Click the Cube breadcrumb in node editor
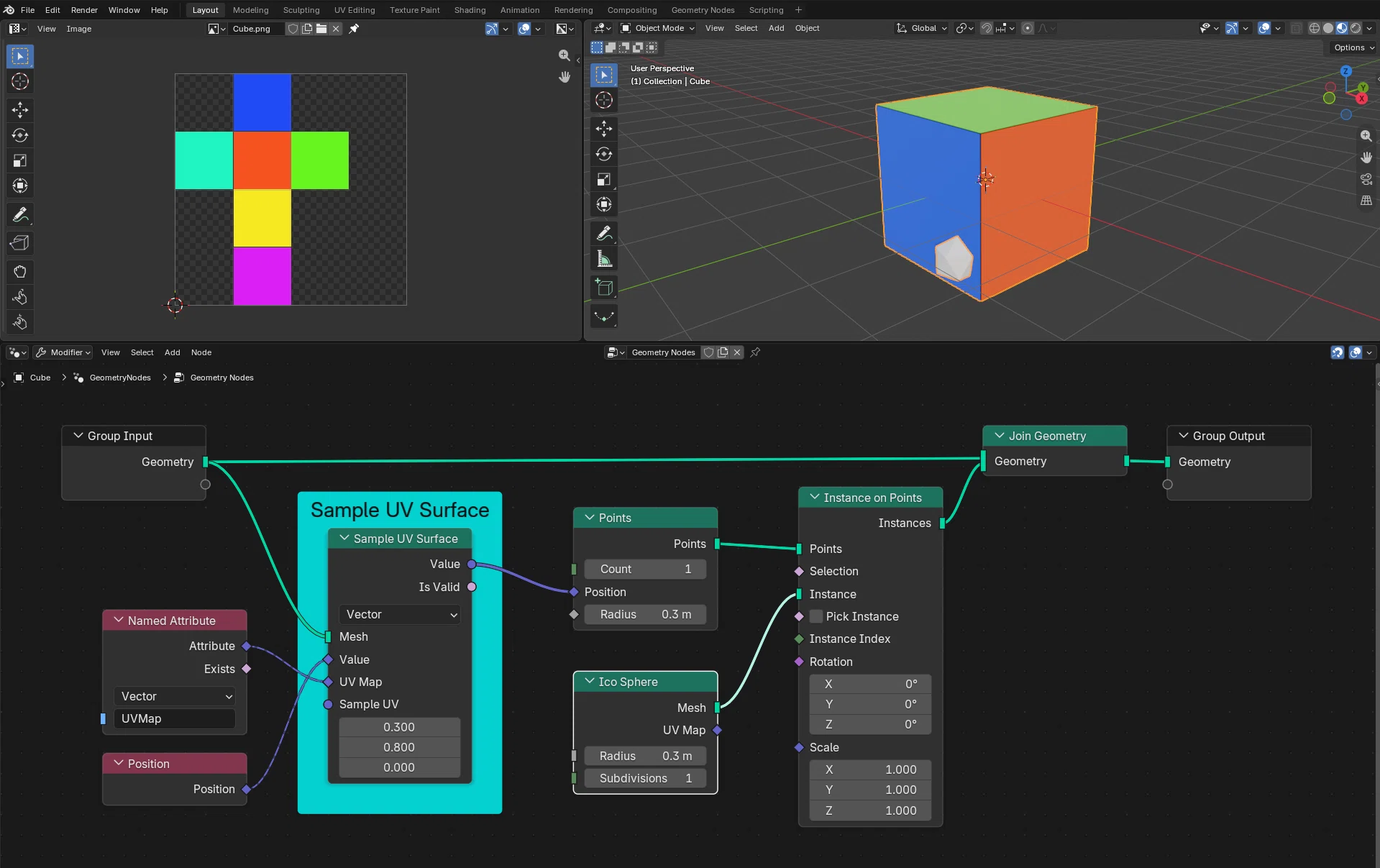Screen dimensions: 1380x868 [33, 378]
